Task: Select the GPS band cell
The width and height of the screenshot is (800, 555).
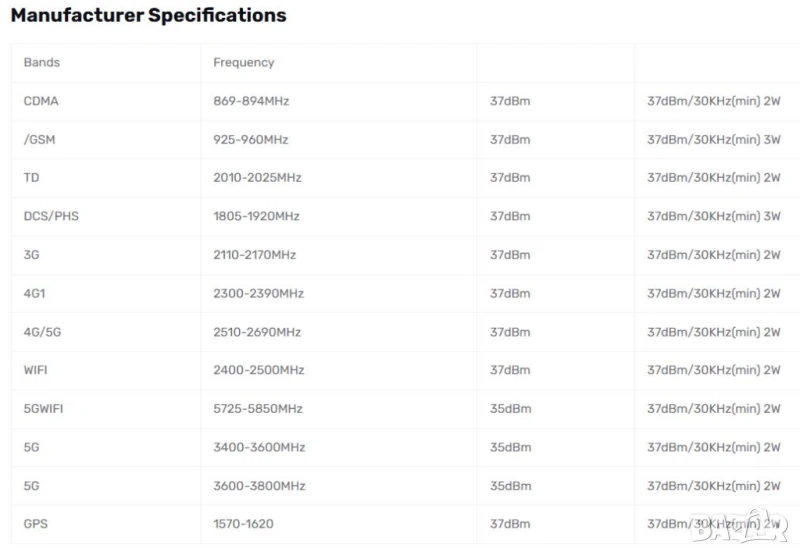Action: 36,524
